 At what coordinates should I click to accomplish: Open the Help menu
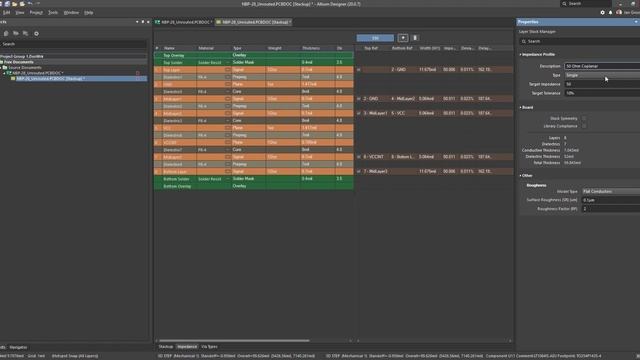[x=89, y=13]
